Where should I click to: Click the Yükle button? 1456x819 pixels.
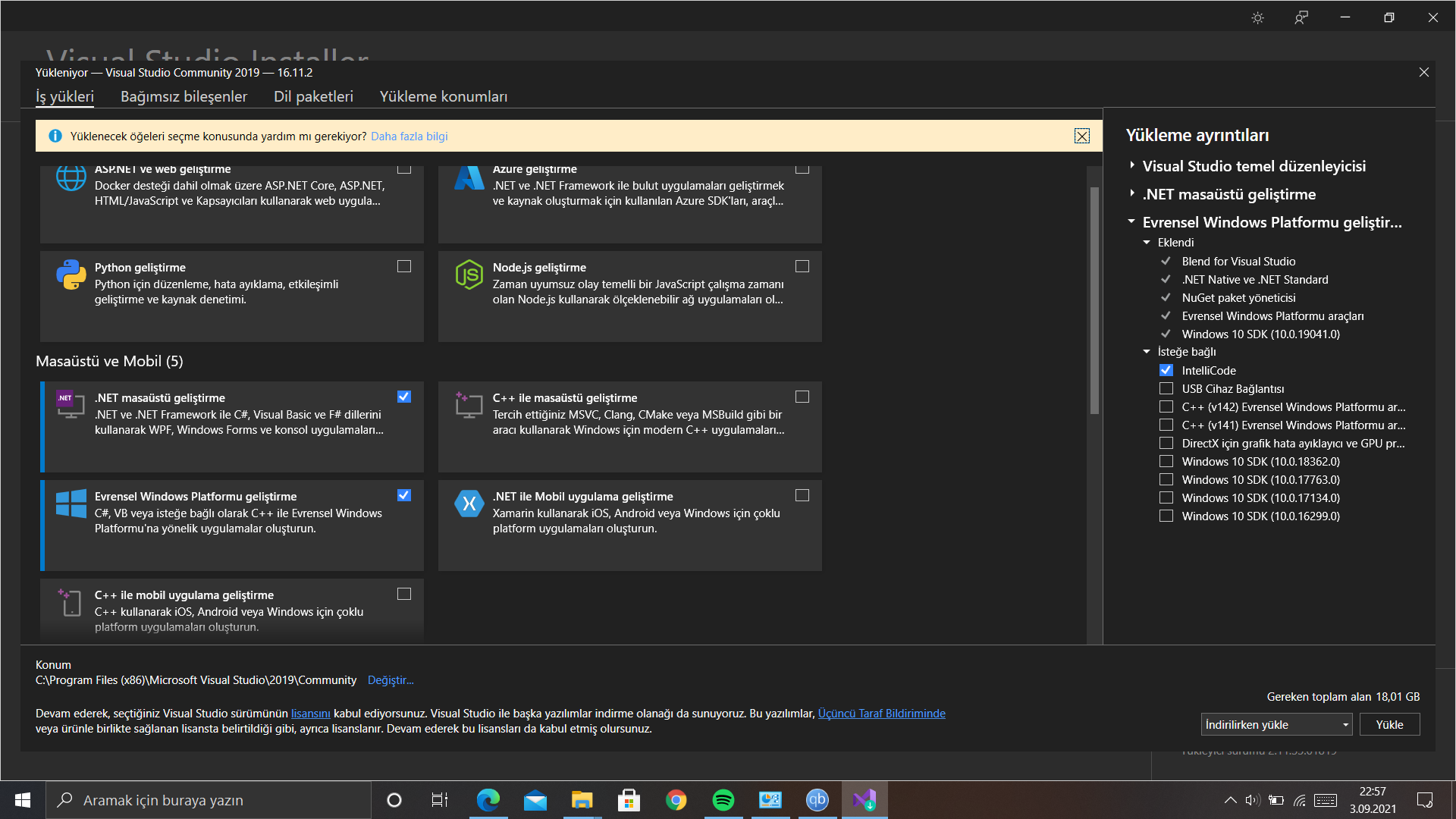pos(1389,725)
